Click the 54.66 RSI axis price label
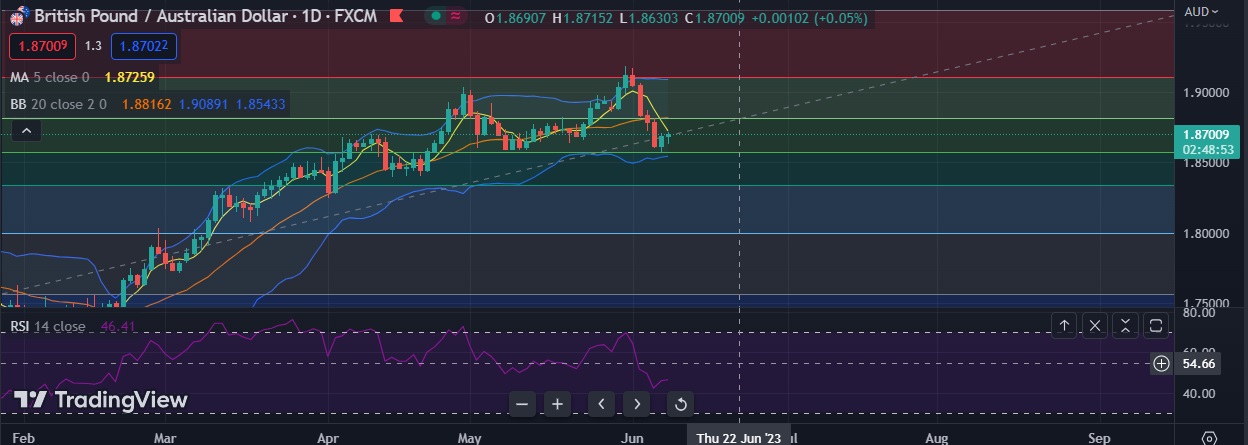 (1198, 363)
